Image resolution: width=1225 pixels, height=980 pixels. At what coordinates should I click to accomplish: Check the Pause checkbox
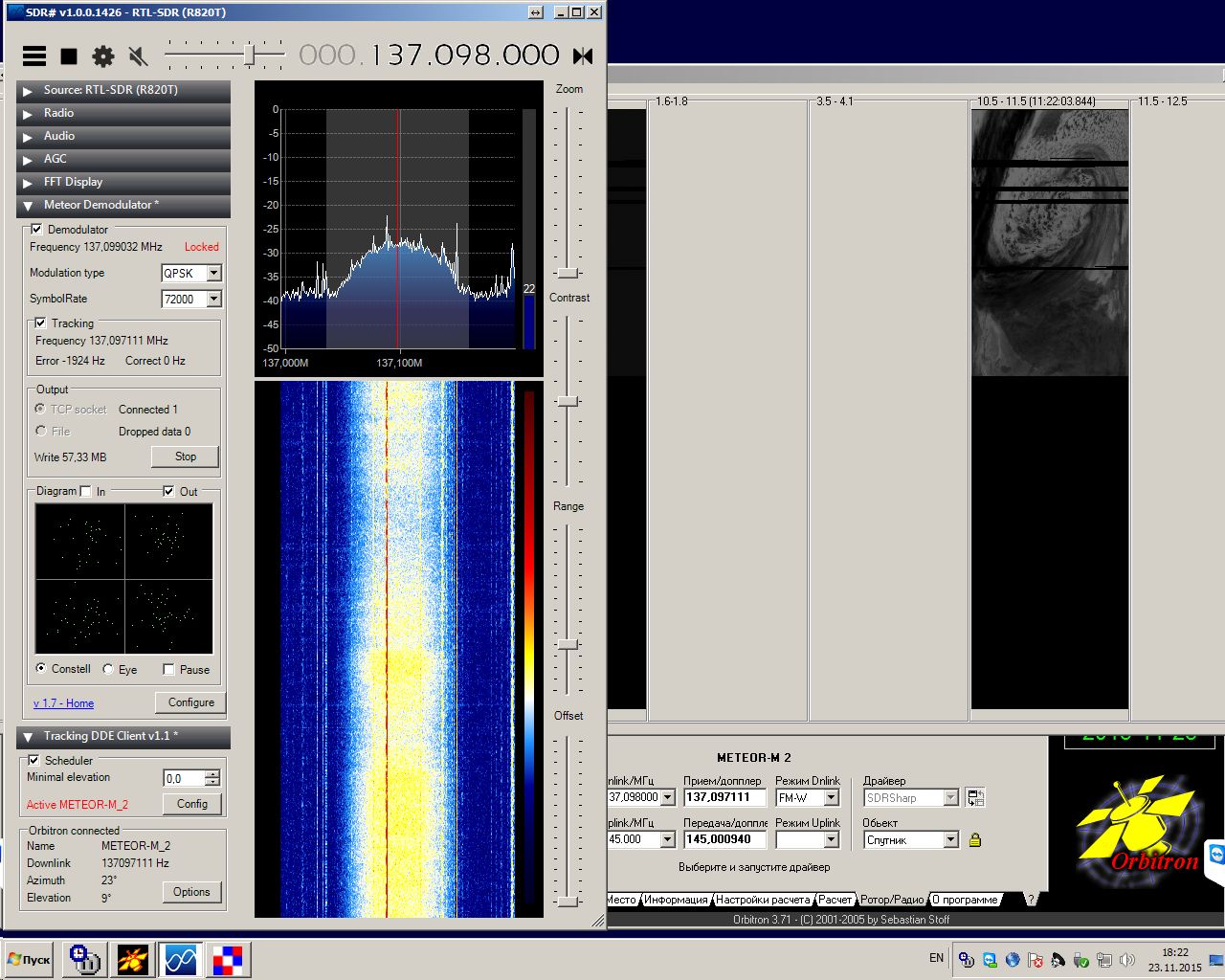click(x=168, y=670)
